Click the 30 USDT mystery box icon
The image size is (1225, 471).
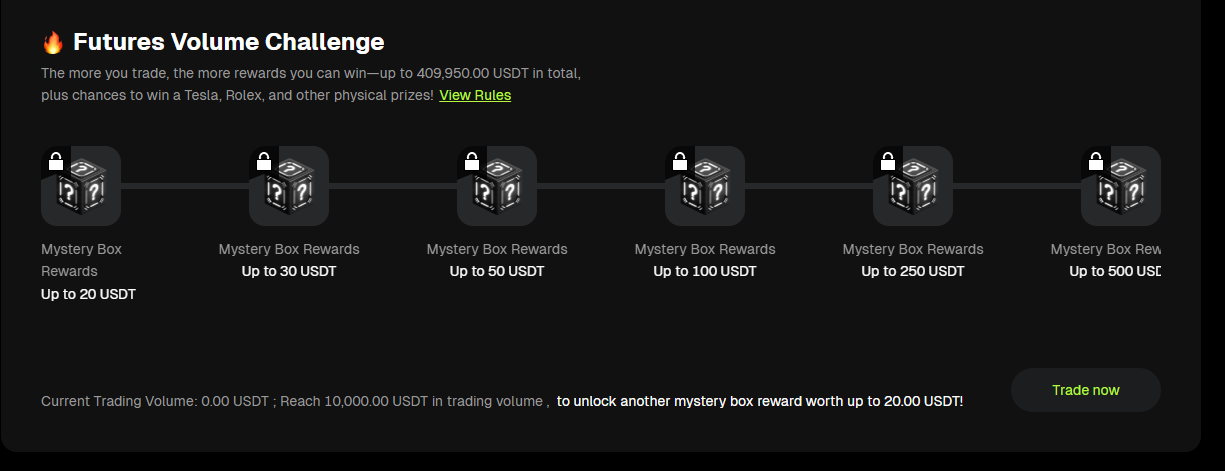click(x=289, y=187)
